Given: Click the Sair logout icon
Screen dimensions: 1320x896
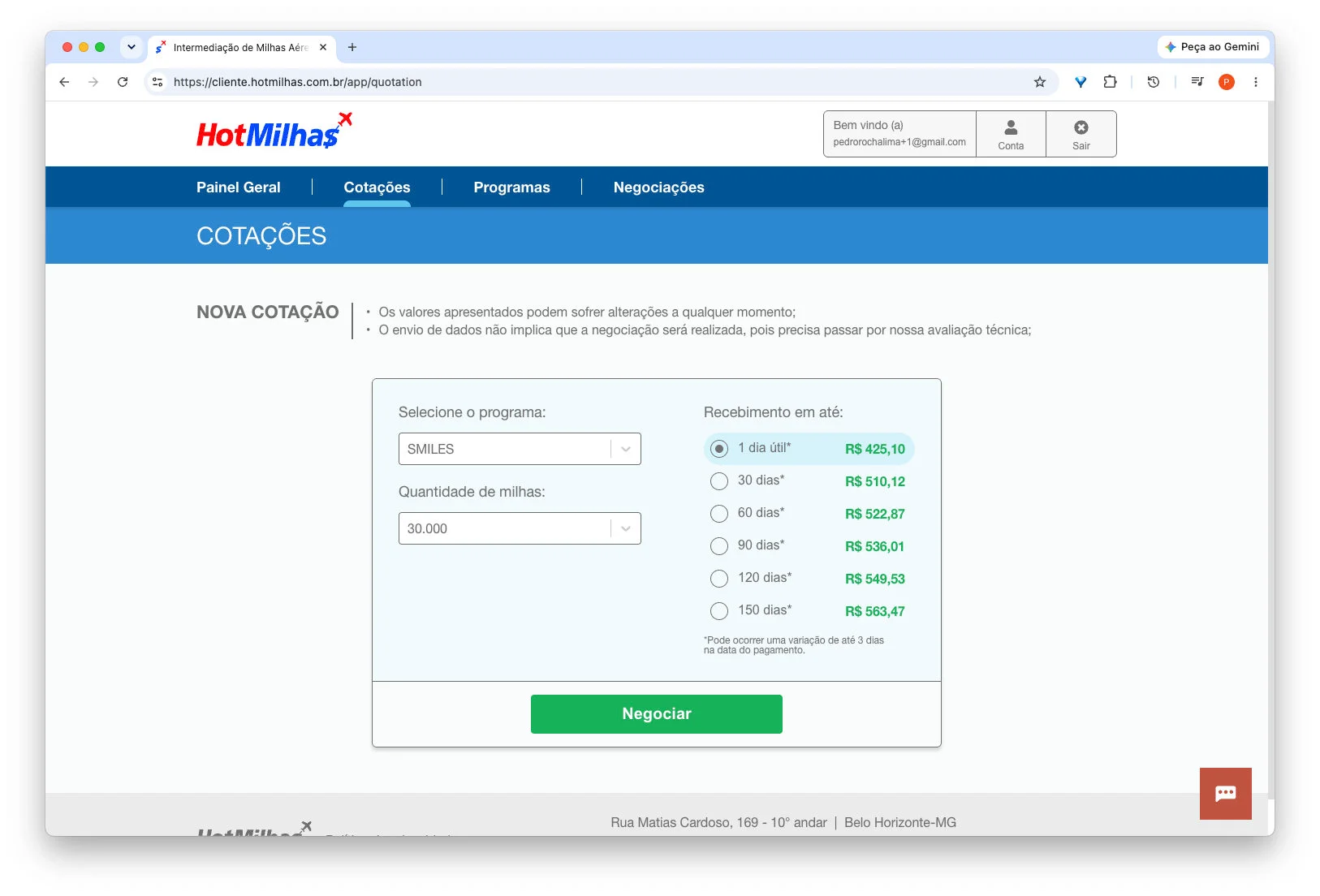Looking at the screenshot, I should 1081,134.
